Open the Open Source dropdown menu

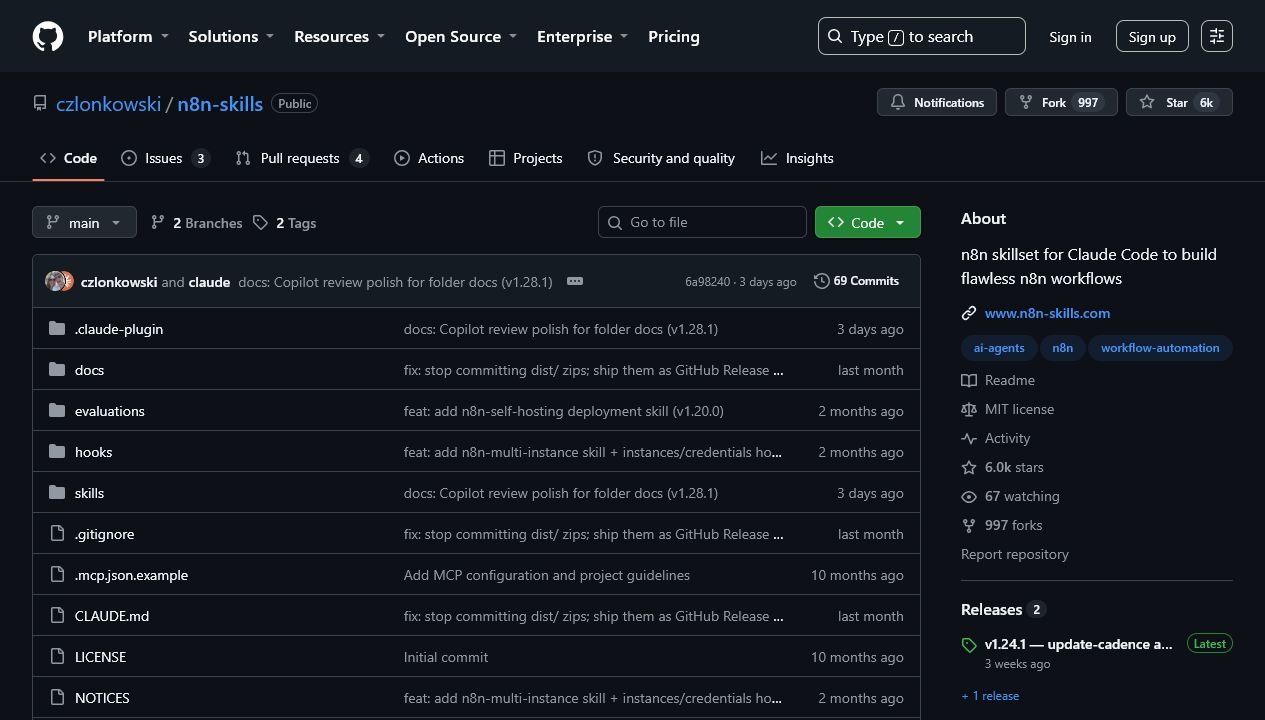(x=461, y=37)
